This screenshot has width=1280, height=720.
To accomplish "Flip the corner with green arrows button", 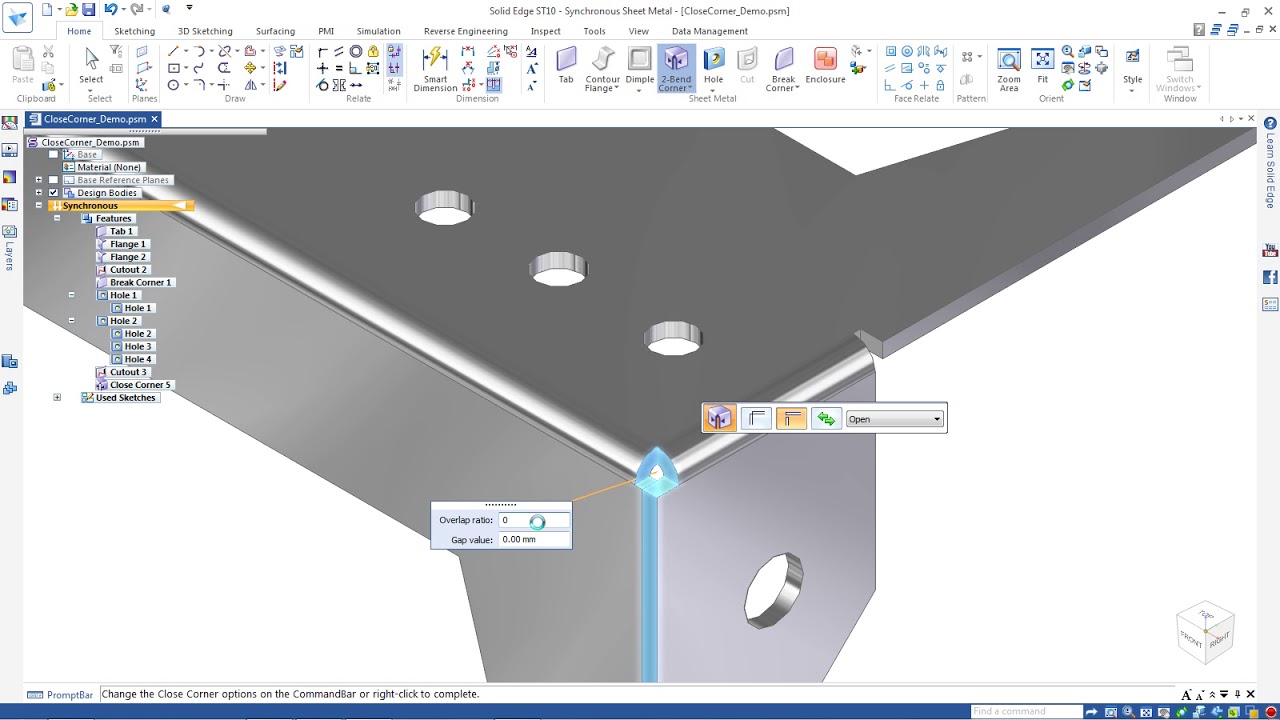I will click(826, 419).
